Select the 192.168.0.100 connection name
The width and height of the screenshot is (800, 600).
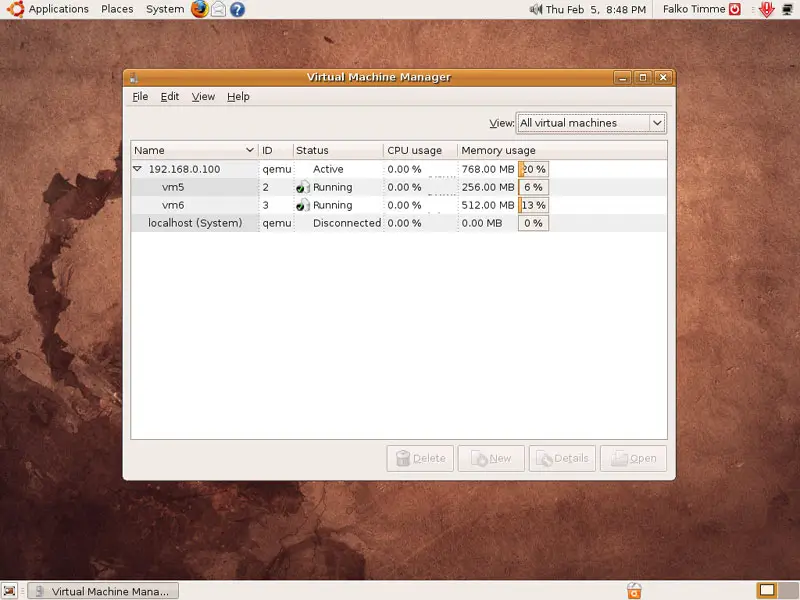pyautogui.click(x=184, y=169)
